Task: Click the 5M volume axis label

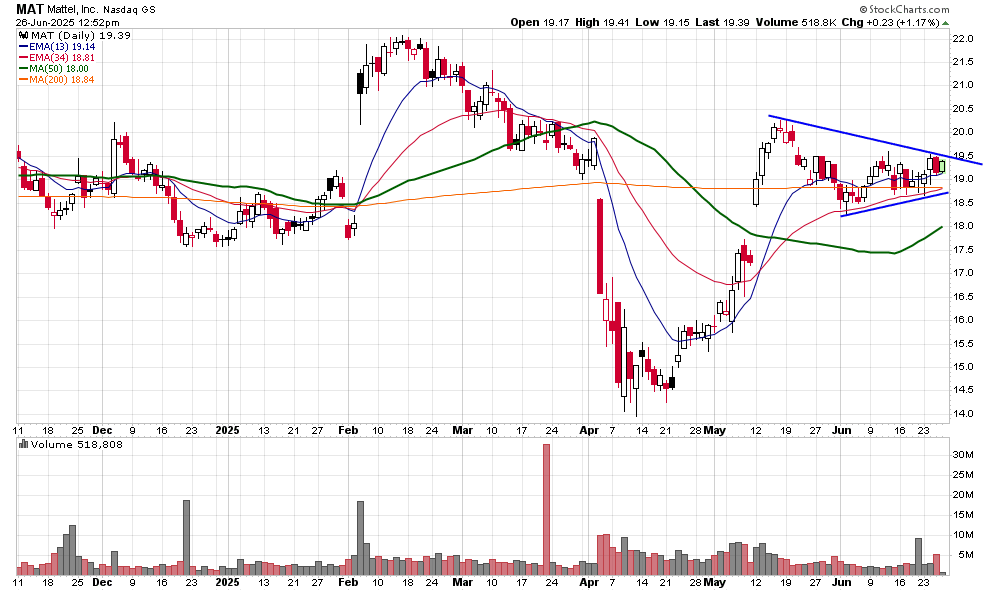Action: pos(965,555)
